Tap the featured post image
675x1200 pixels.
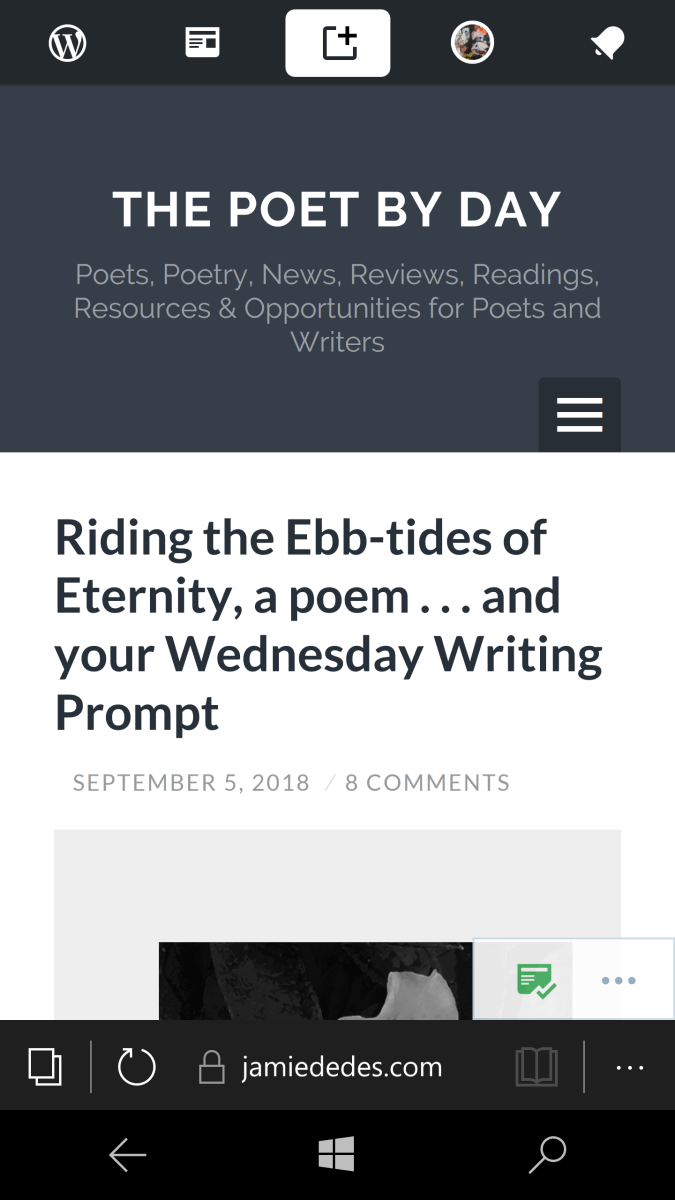pos(315,980)
